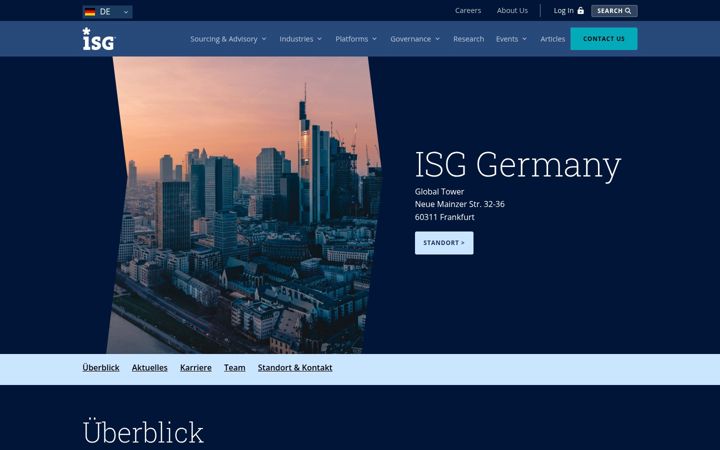Go to the Articles page
Image resolution: width=720 pixels, height=450 pixels.
[552, 39]
